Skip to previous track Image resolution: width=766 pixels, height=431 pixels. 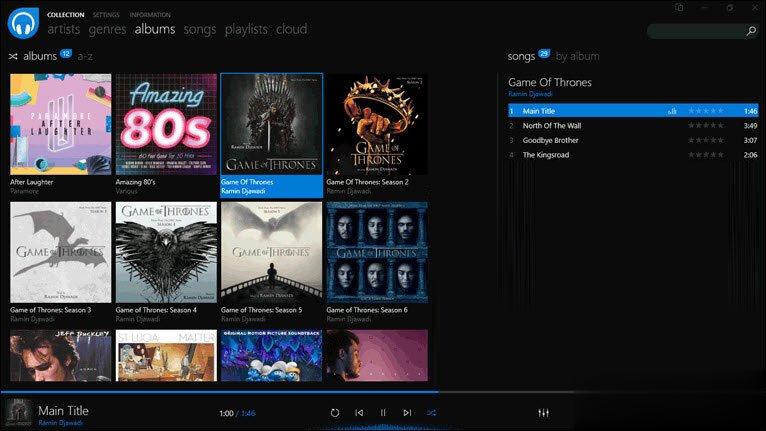click(x=359, y=413)
